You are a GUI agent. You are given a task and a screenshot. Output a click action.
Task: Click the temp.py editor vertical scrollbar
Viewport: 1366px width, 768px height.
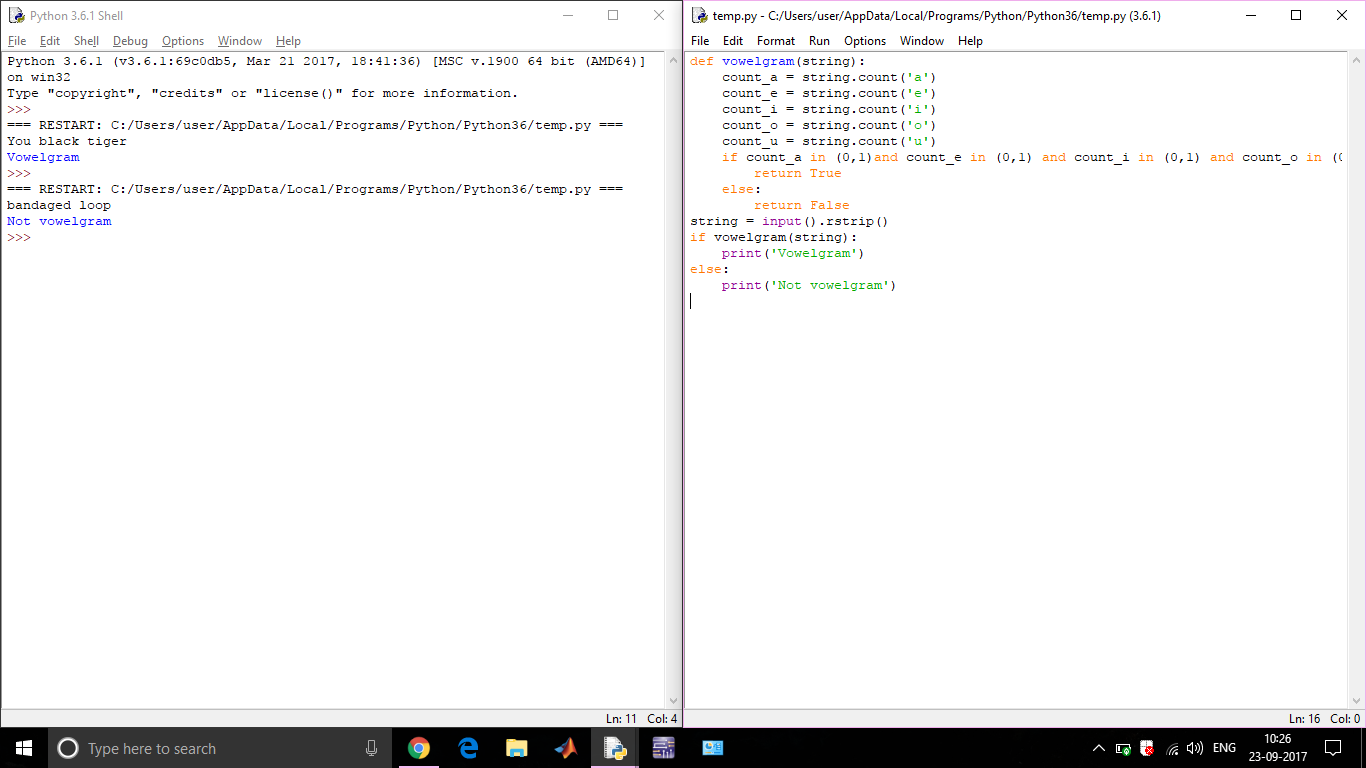1357,381
